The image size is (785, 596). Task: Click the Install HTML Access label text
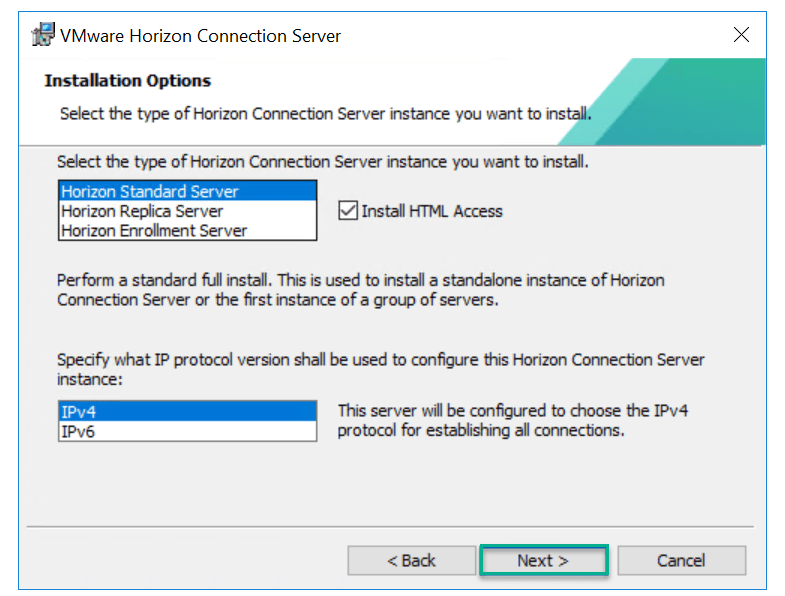click(431, 211)
